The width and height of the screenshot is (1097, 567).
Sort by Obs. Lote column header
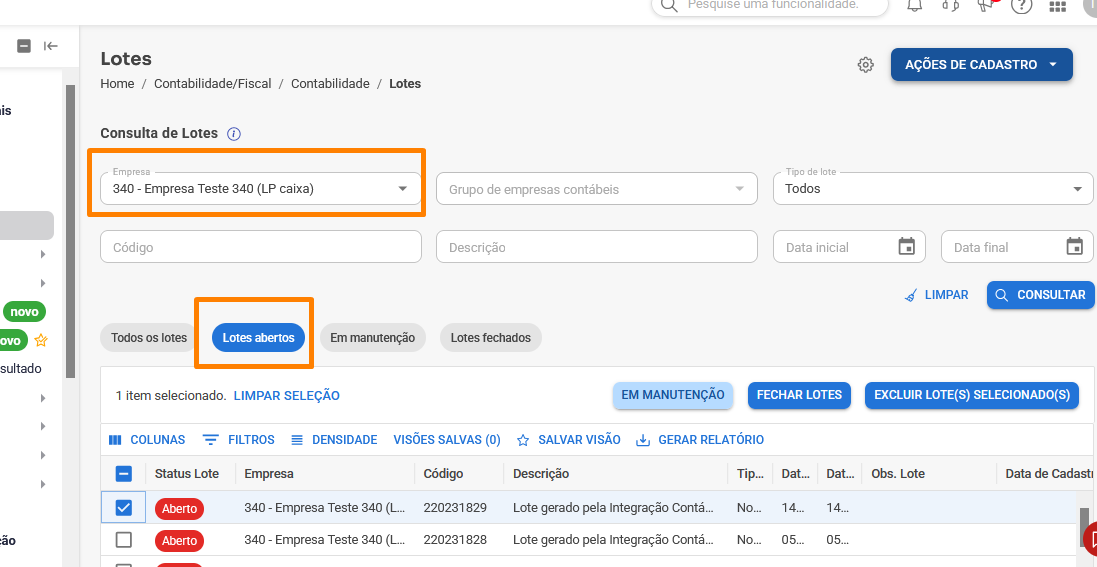pyautogui.click(x=898, y=474)
